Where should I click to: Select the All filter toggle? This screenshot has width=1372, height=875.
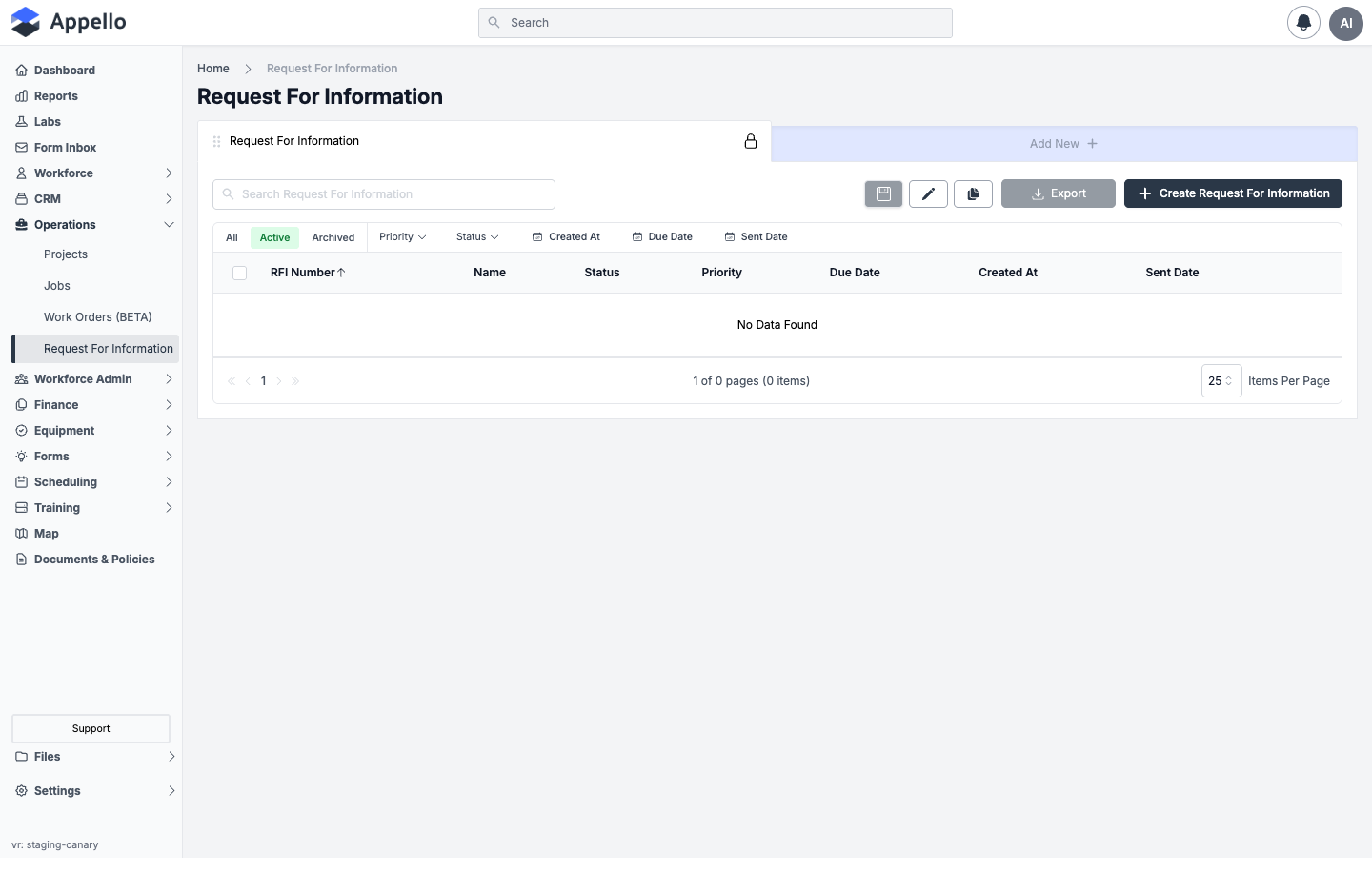(x=232, y=237)
